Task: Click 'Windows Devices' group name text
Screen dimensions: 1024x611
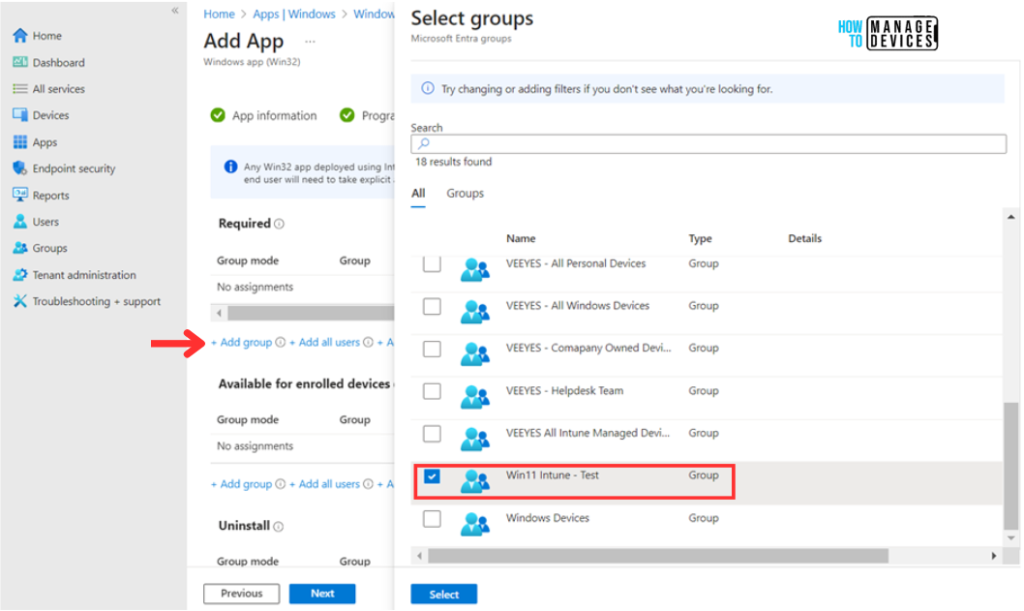Action: 547,518
